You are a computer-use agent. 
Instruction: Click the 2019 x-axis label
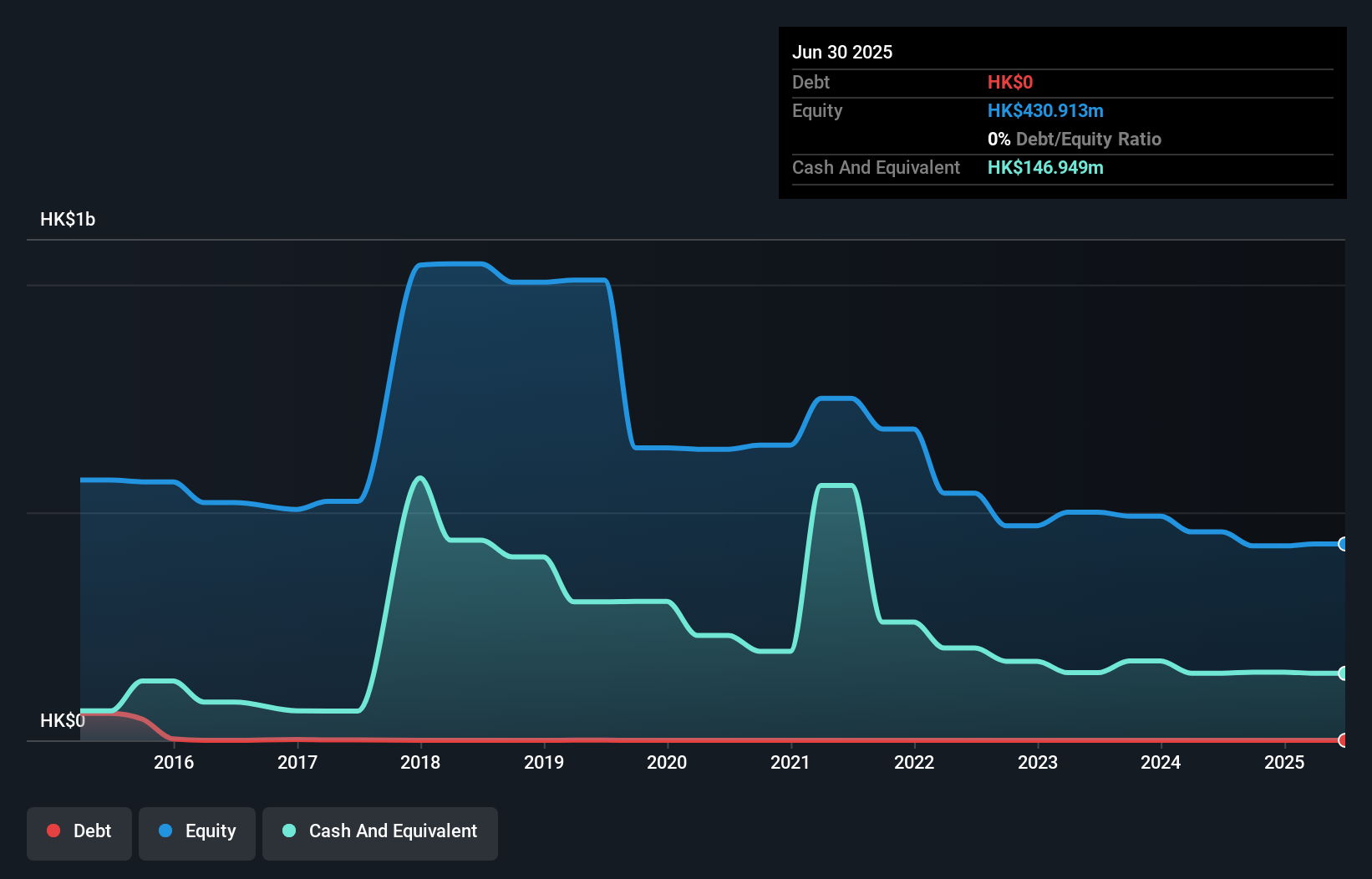[x=544, y=762]
